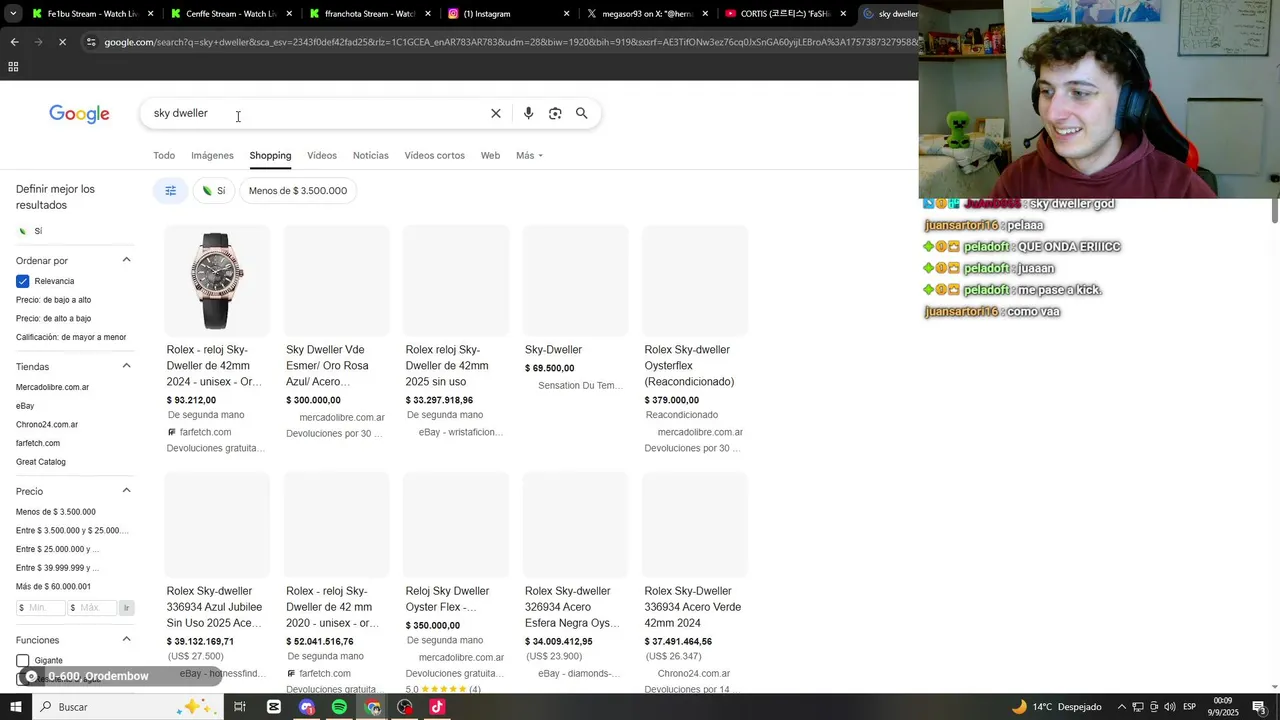1280x720 pixels.
Task: Collapse the Tiendas section
Action: pyautogui.click(x=126, y=366)
